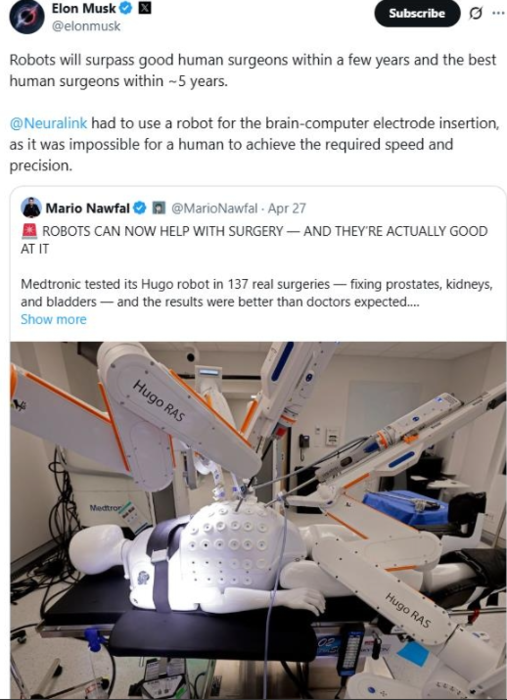The height and width of the screenshot is (700, 507).
Task: Follow the @Neuralink mention link
Action: (x=48, y=123)
